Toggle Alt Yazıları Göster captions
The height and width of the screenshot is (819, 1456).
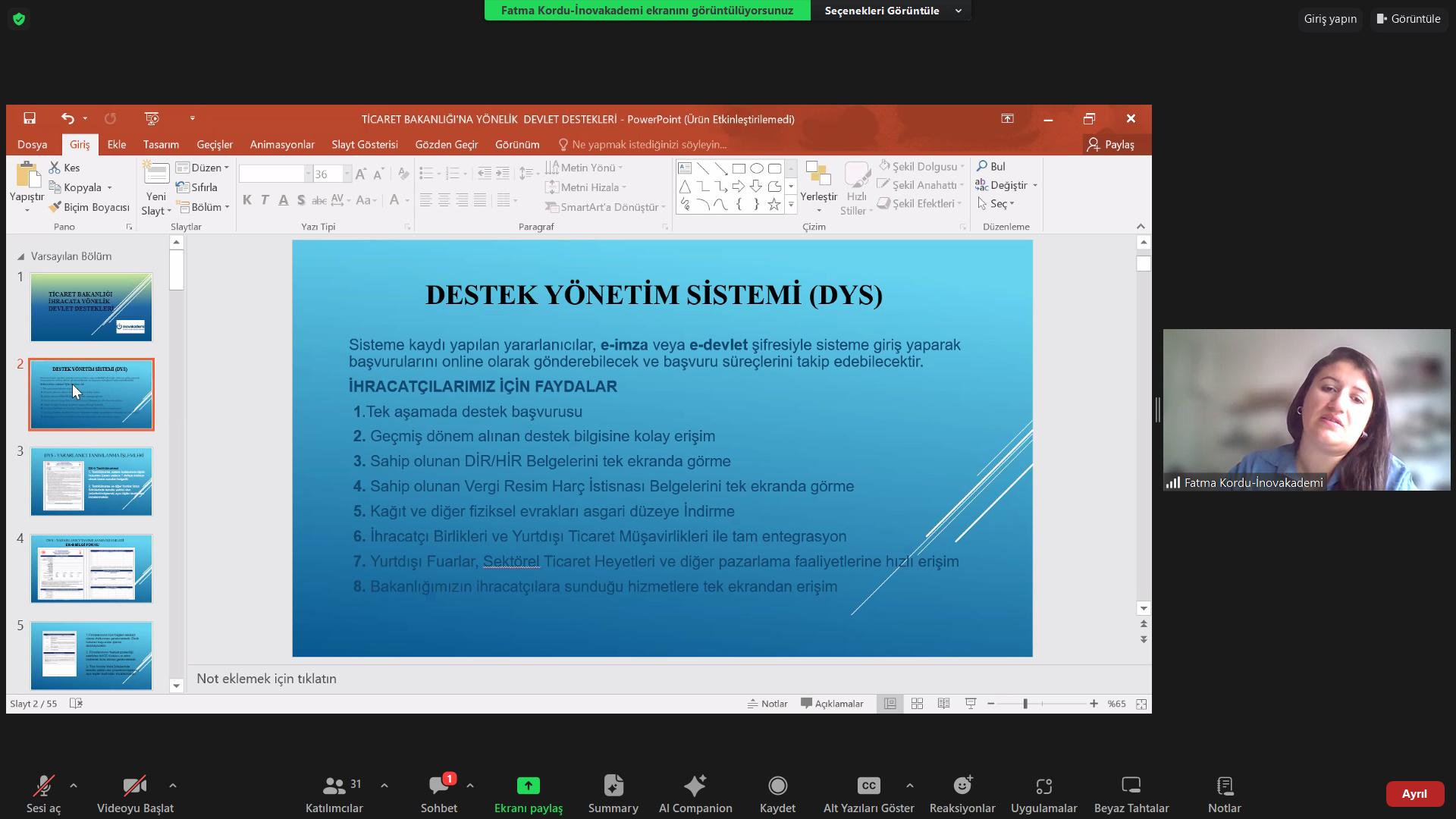click(x=868, y=786)
